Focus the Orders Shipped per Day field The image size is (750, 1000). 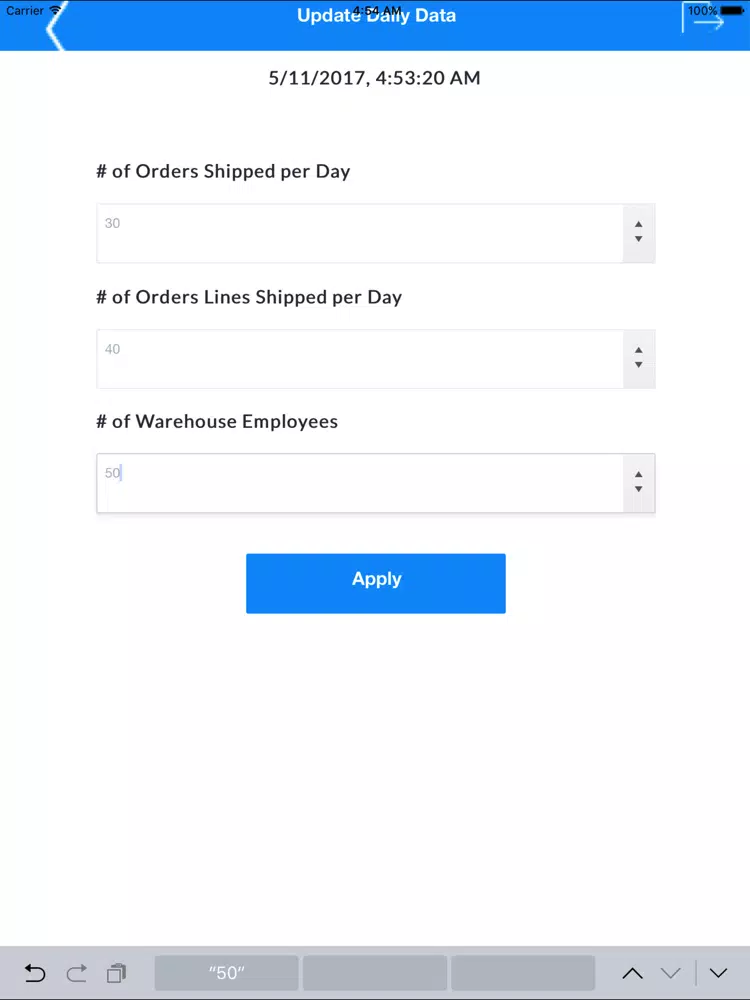point(360,234)
